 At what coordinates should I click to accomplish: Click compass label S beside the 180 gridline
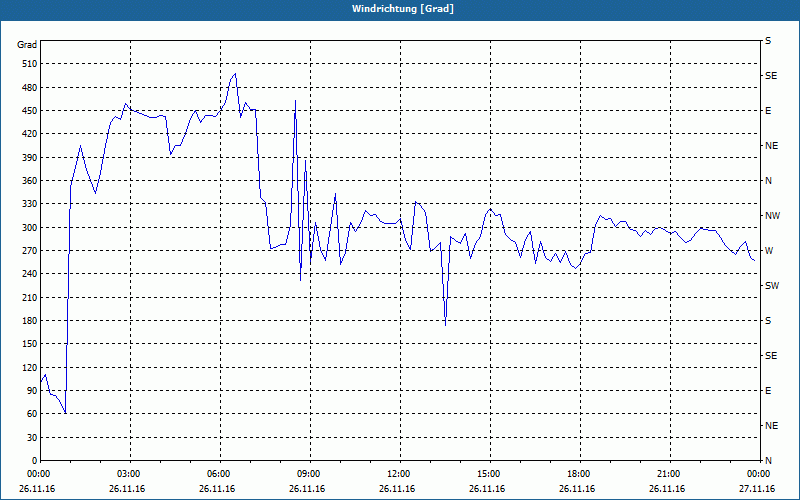coord(768,321)
